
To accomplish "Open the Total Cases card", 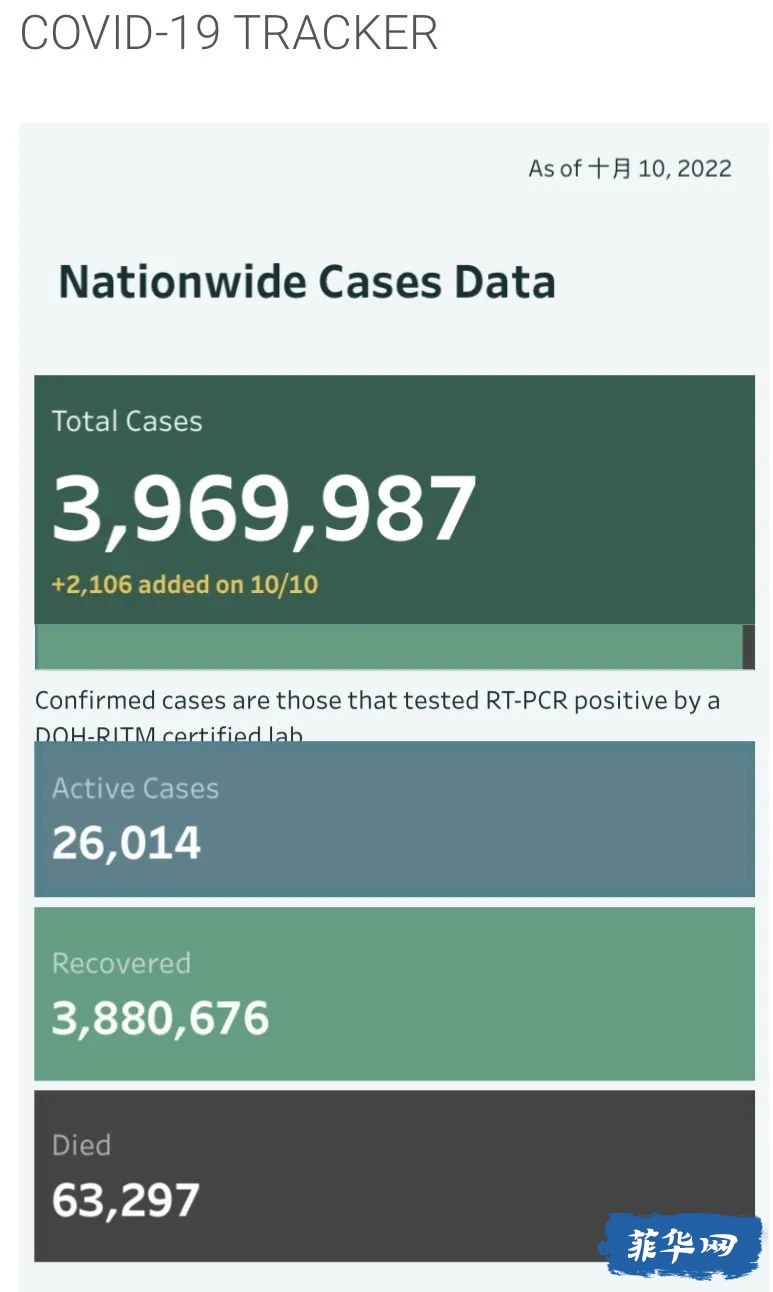I will coord(394,499).
